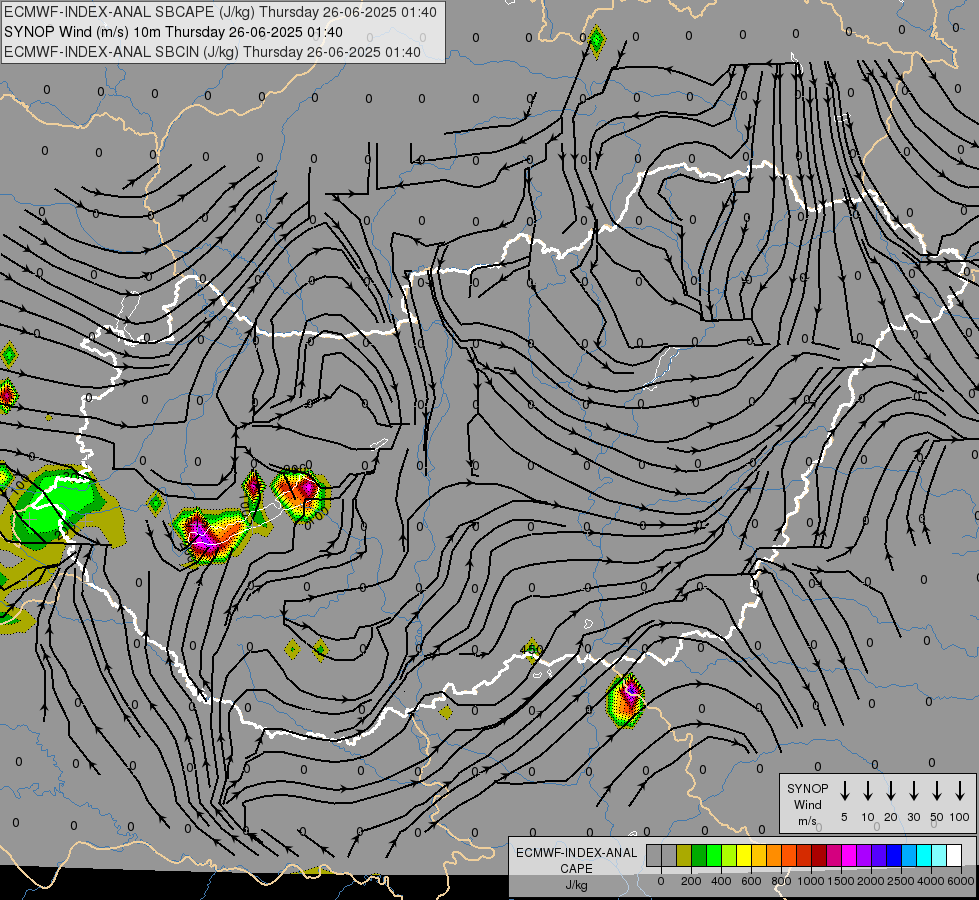Viewport: 979px width, 900px height.
Task: Pick the white CAPE legend swatch
Action: (x=953, y=855)
